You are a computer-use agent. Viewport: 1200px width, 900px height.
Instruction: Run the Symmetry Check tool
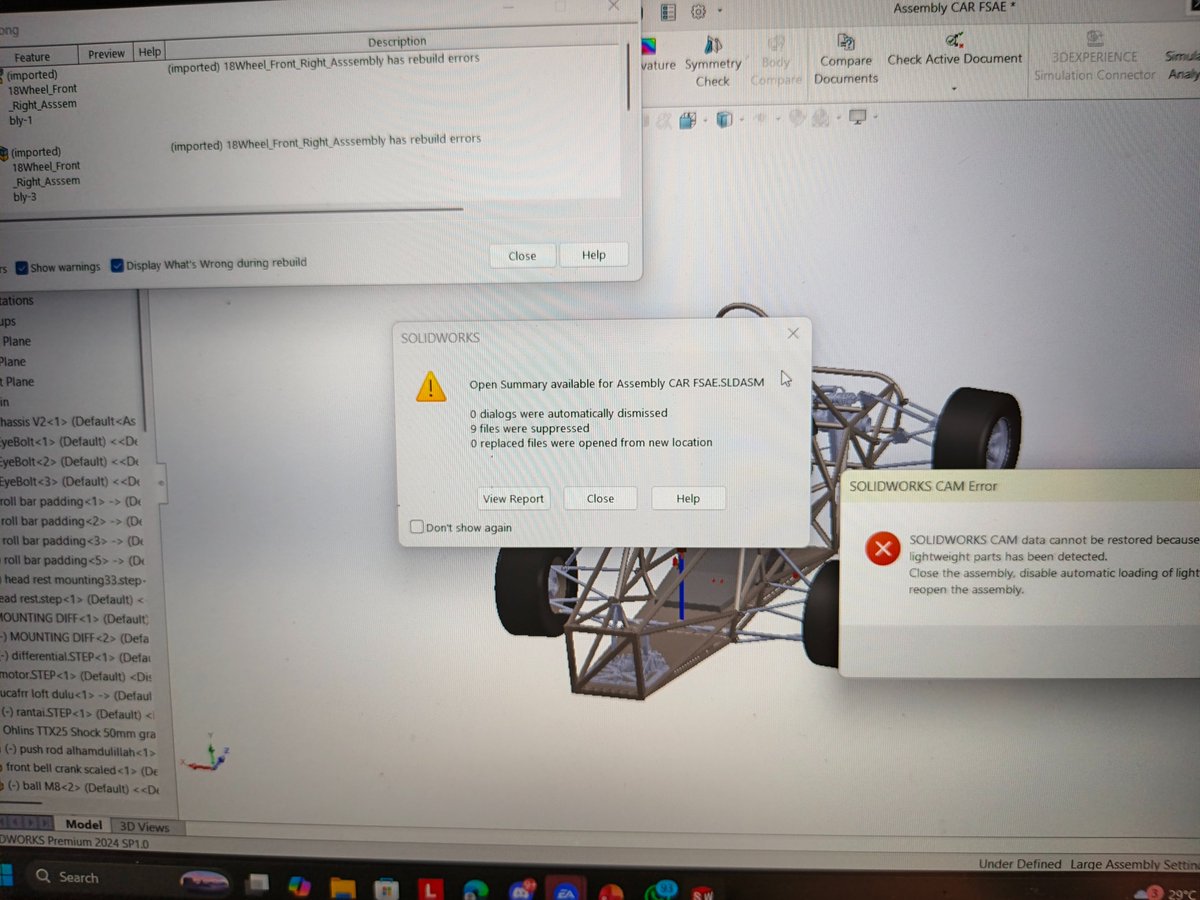[713, 60]
